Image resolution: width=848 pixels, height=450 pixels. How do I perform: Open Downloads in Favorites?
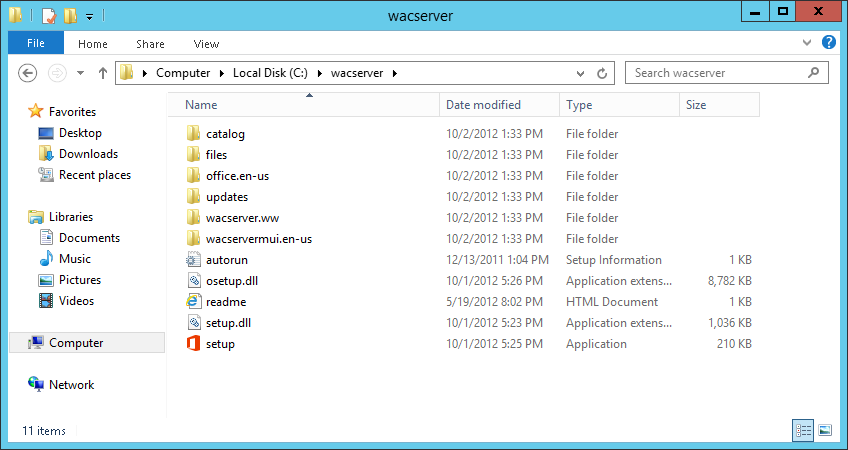click(x=88, y=154)
